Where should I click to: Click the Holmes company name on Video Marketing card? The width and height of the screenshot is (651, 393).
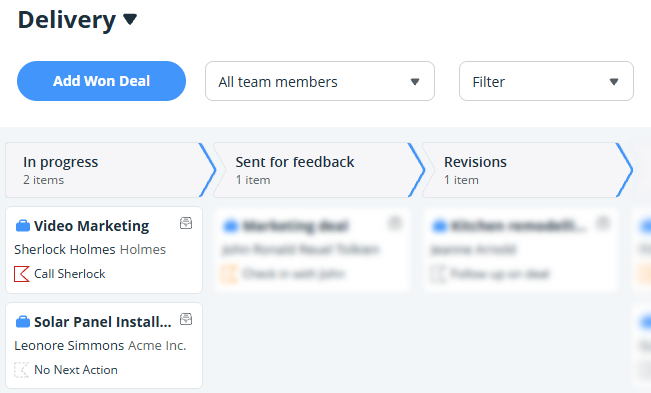pos(143,249)
